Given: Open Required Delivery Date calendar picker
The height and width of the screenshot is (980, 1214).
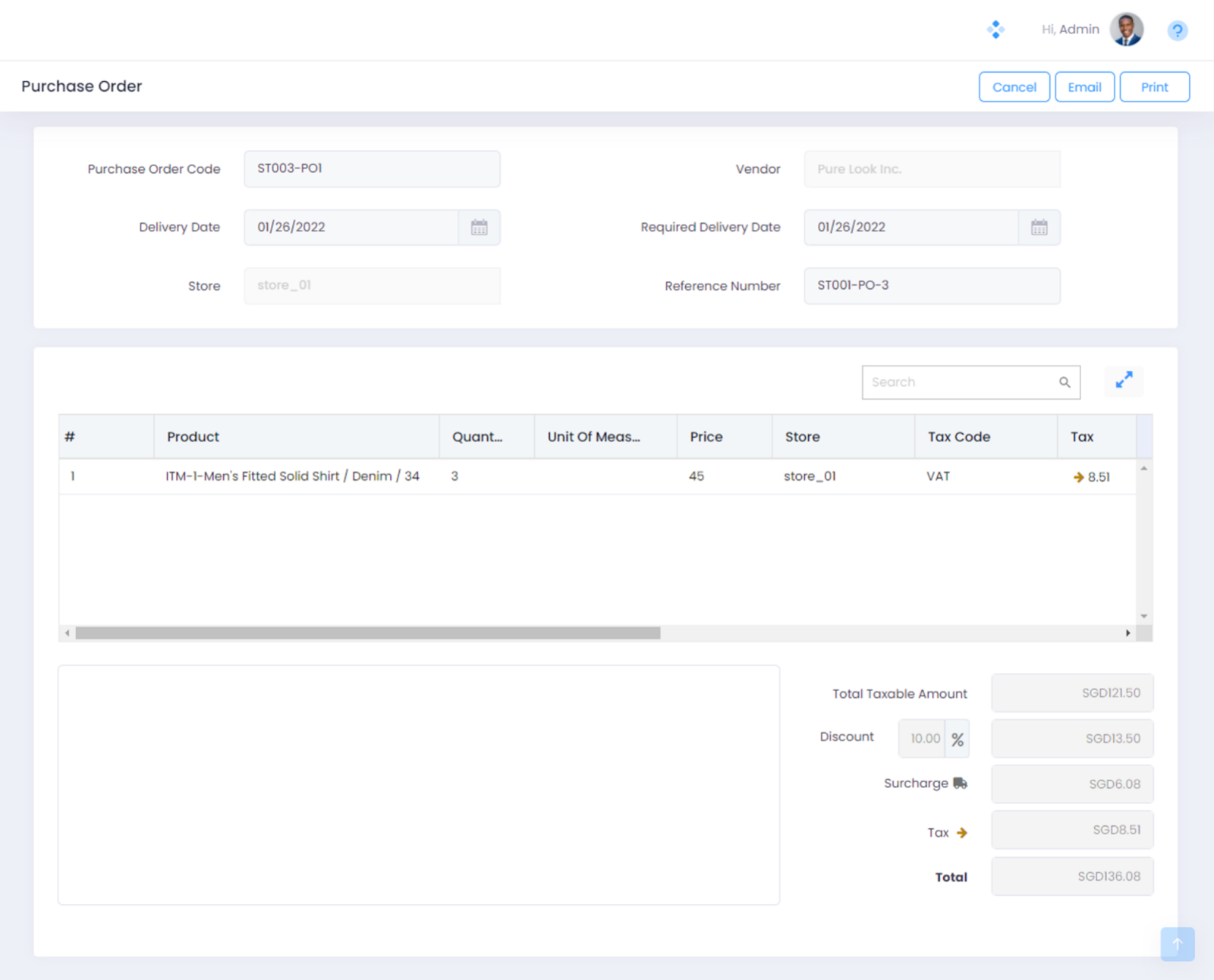Looking at the screenshot, I should click(1039, 228).
